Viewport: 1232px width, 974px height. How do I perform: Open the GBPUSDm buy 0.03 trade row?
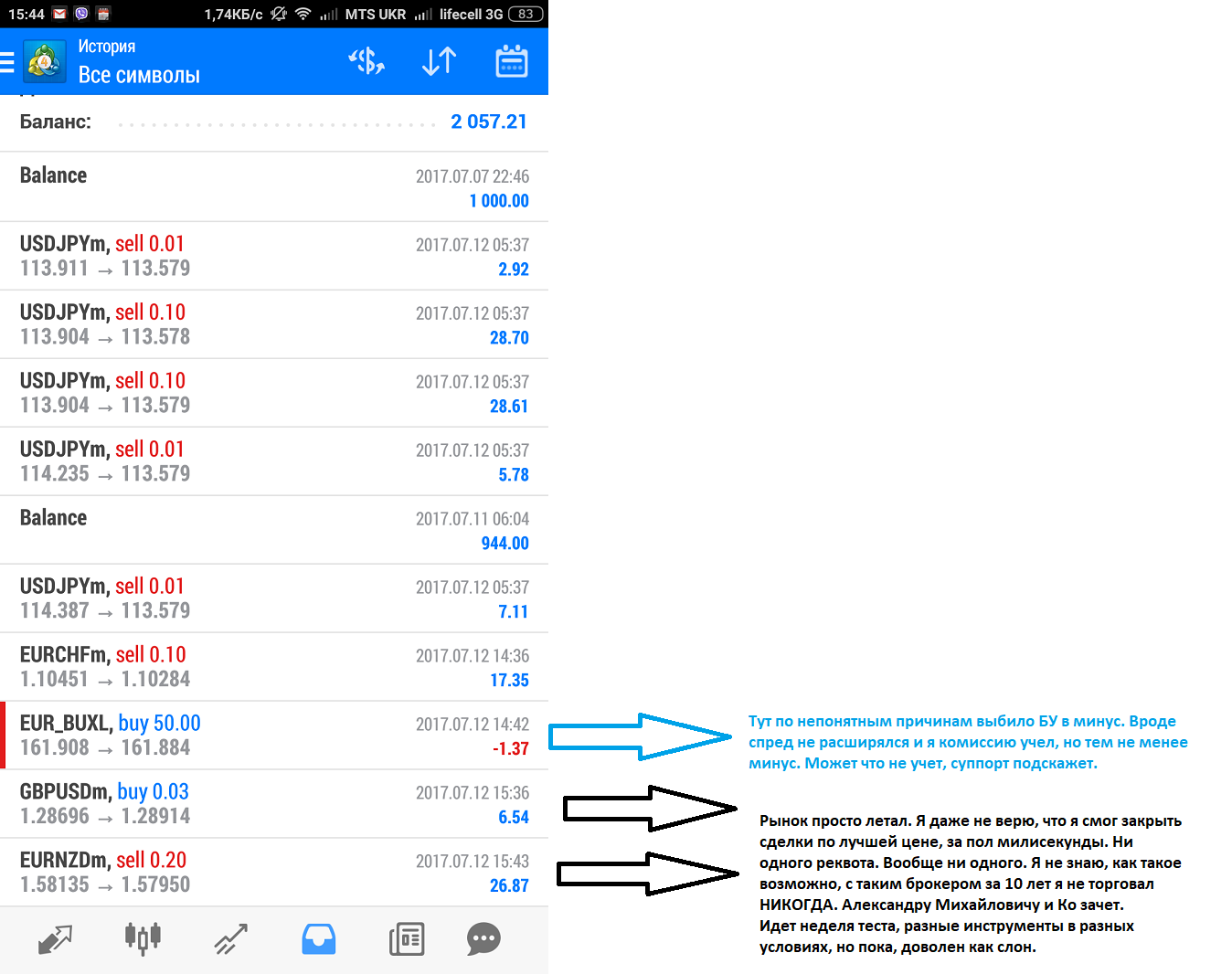pos(274,804)
